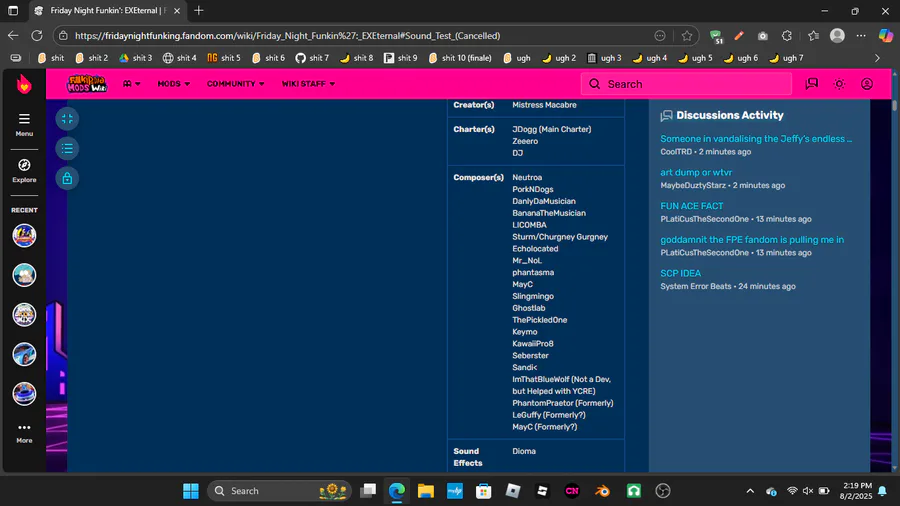Collapse the page with the expand-arrows button

pos(67,119)
